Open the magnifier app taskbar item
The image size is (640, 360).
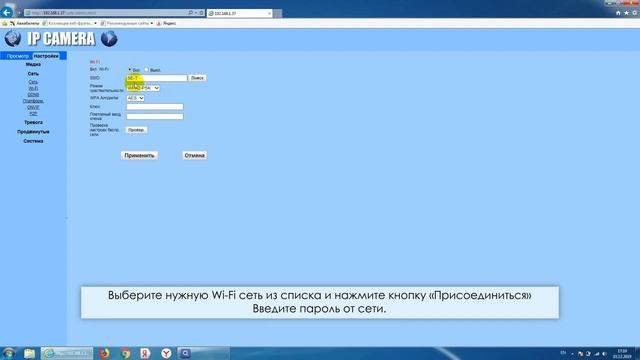[203, 353]
